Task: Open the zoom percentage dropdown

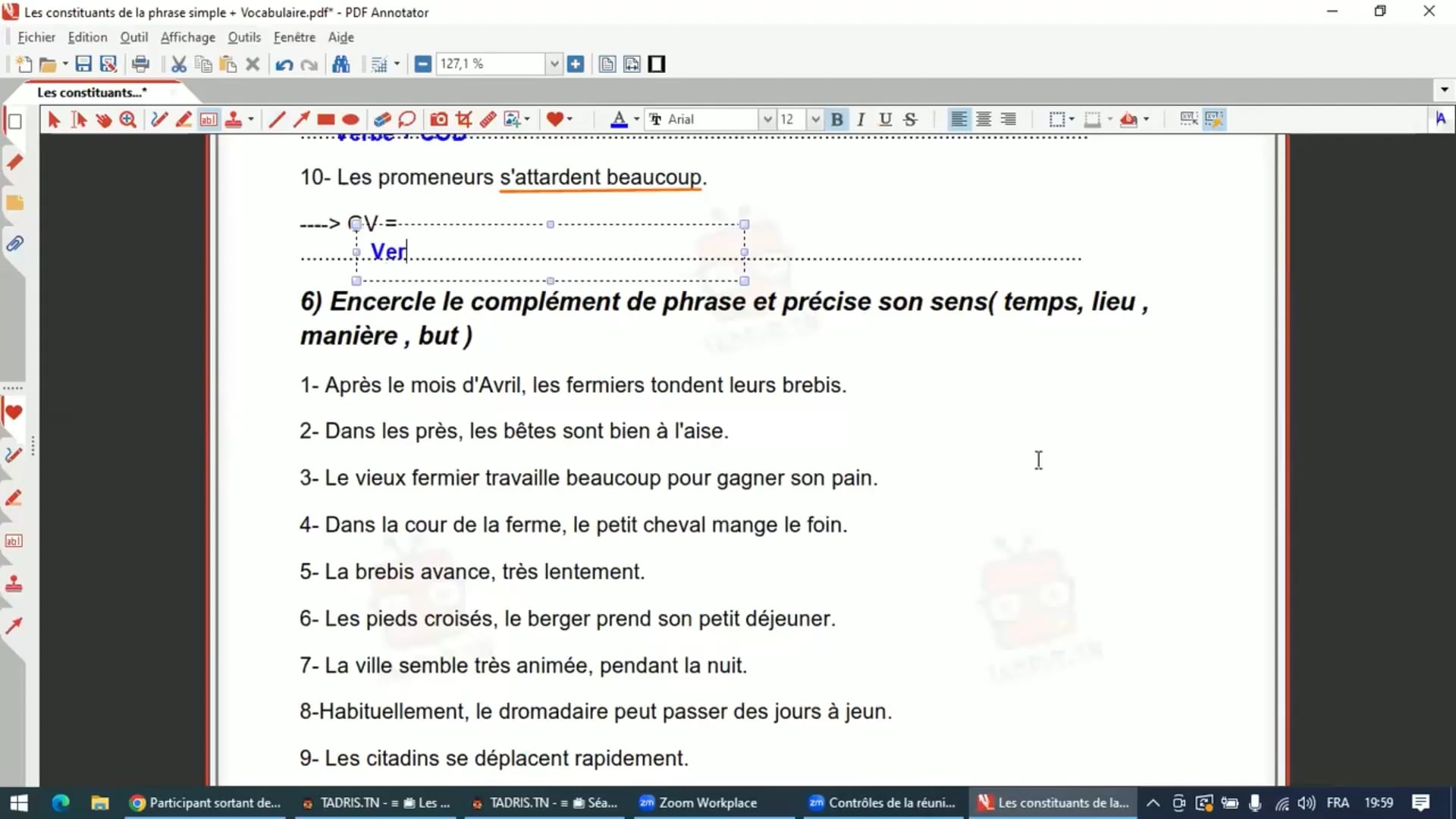Action: (554, 64)
